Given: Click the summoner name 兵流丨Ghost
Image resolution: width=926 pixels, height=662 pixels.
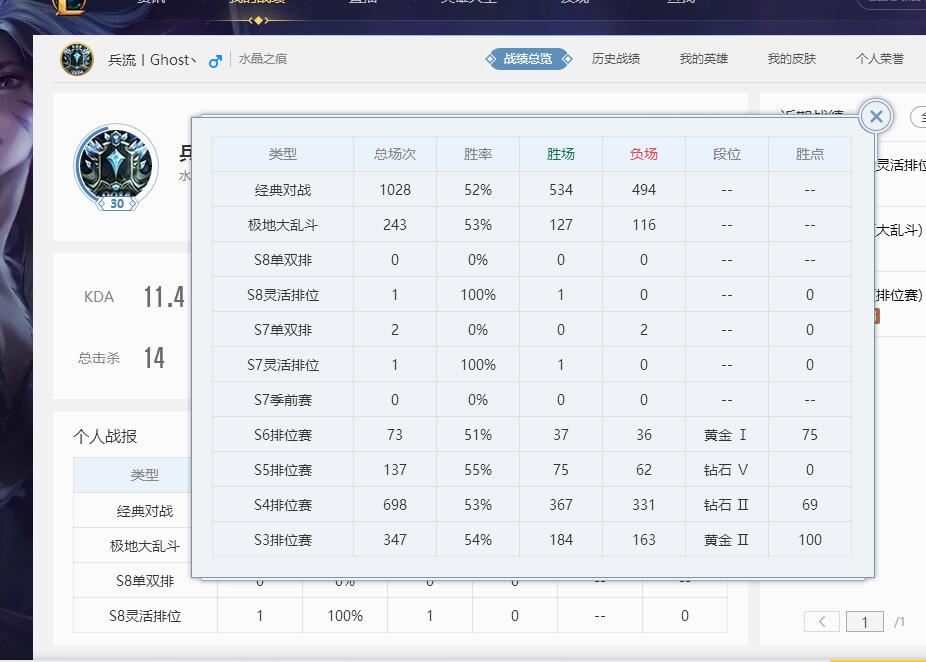Looking at the screenshot, I should click(152, 60).
